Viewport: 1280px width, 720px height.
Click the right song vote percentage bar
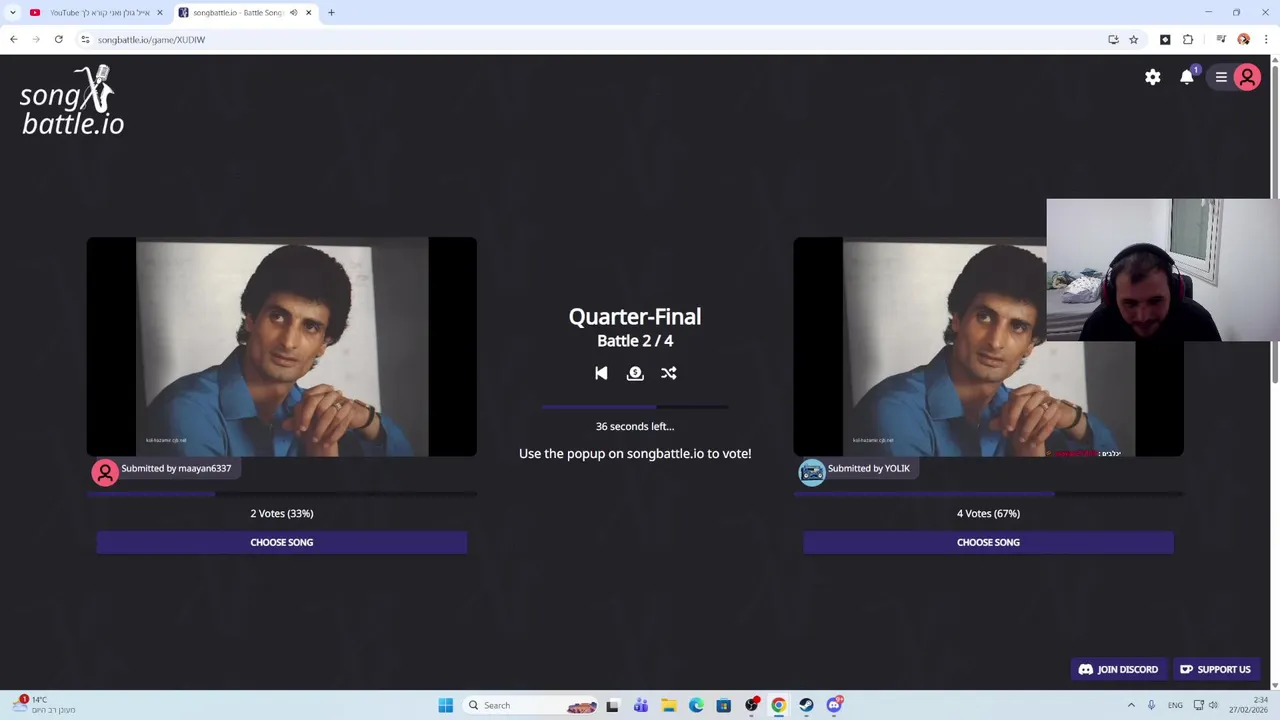point(988,493)
